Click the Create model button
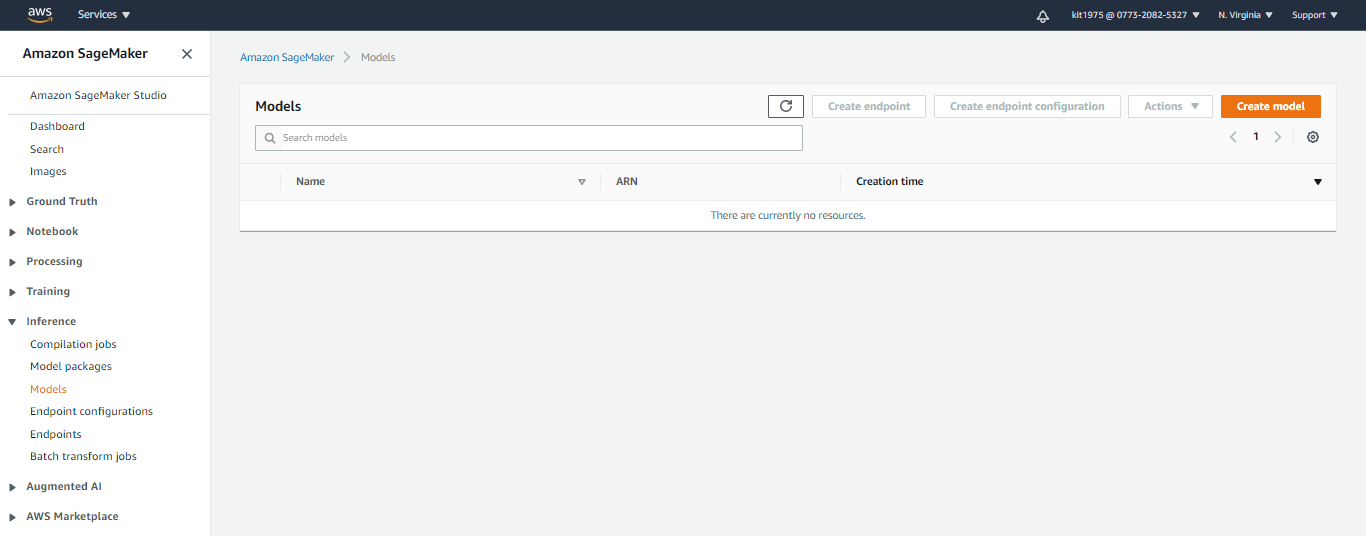The image size is (1366, 536). pos(1271,106)
